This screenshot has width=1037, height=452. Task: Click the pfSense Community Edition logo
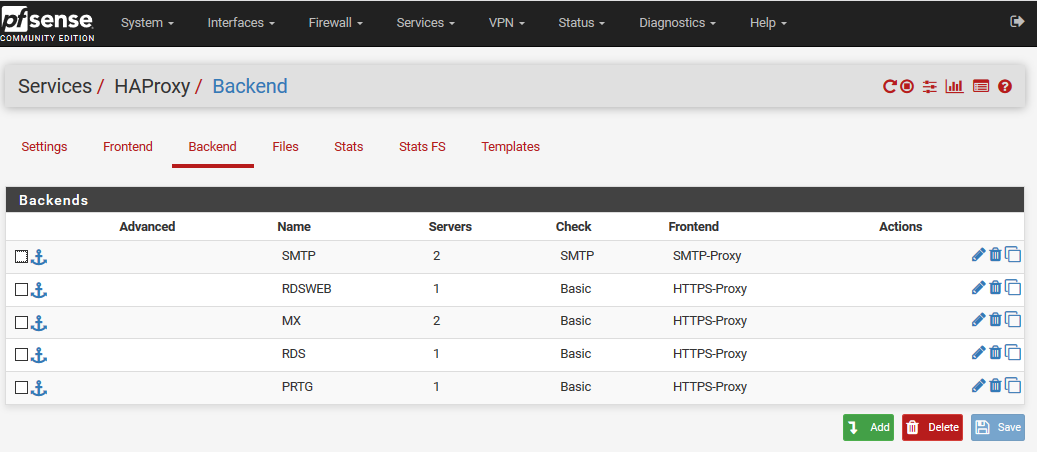tap(47, 24)
